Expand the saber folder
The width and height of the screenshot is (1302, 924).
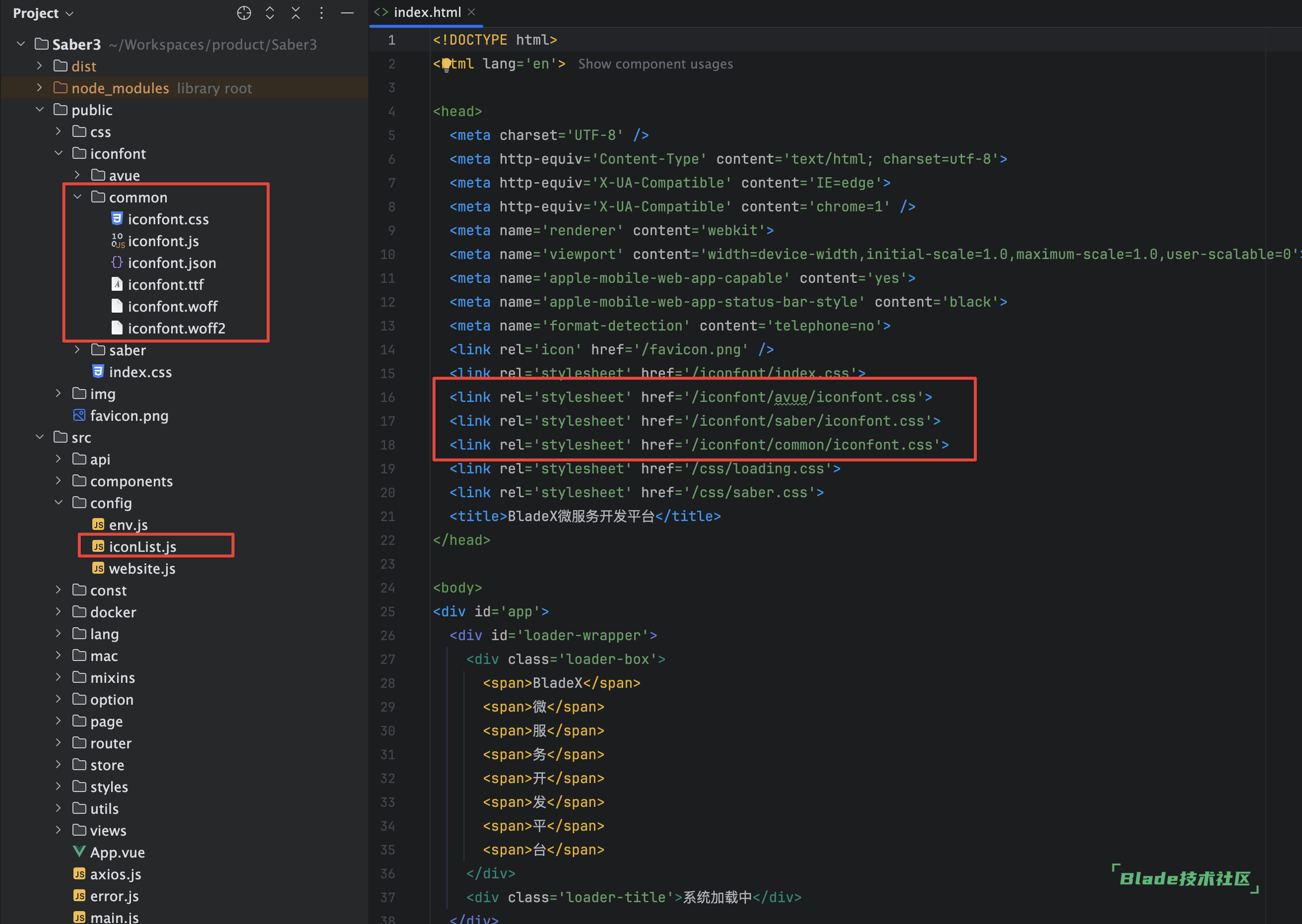click(x=77, y=350)
